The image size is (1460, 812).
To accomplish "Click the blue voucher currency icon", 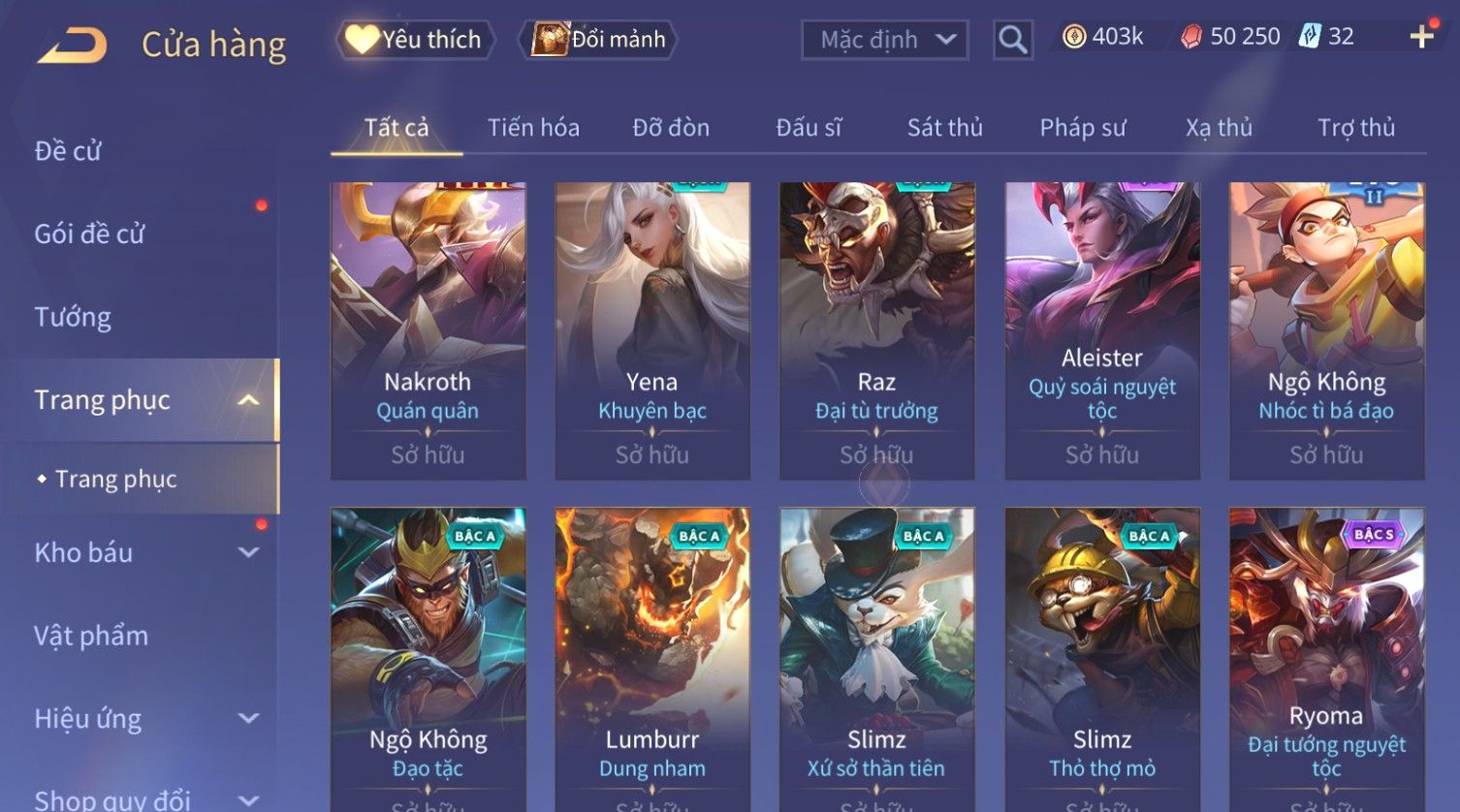I will 1310,37.
